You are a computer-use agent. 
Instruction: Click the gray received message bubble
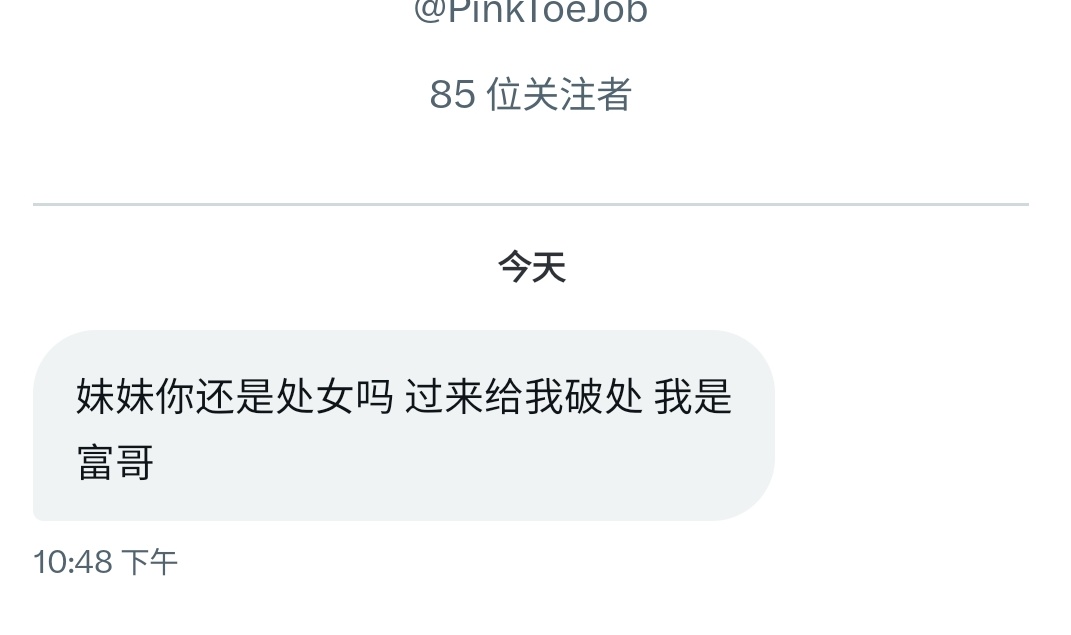(404, 425)
